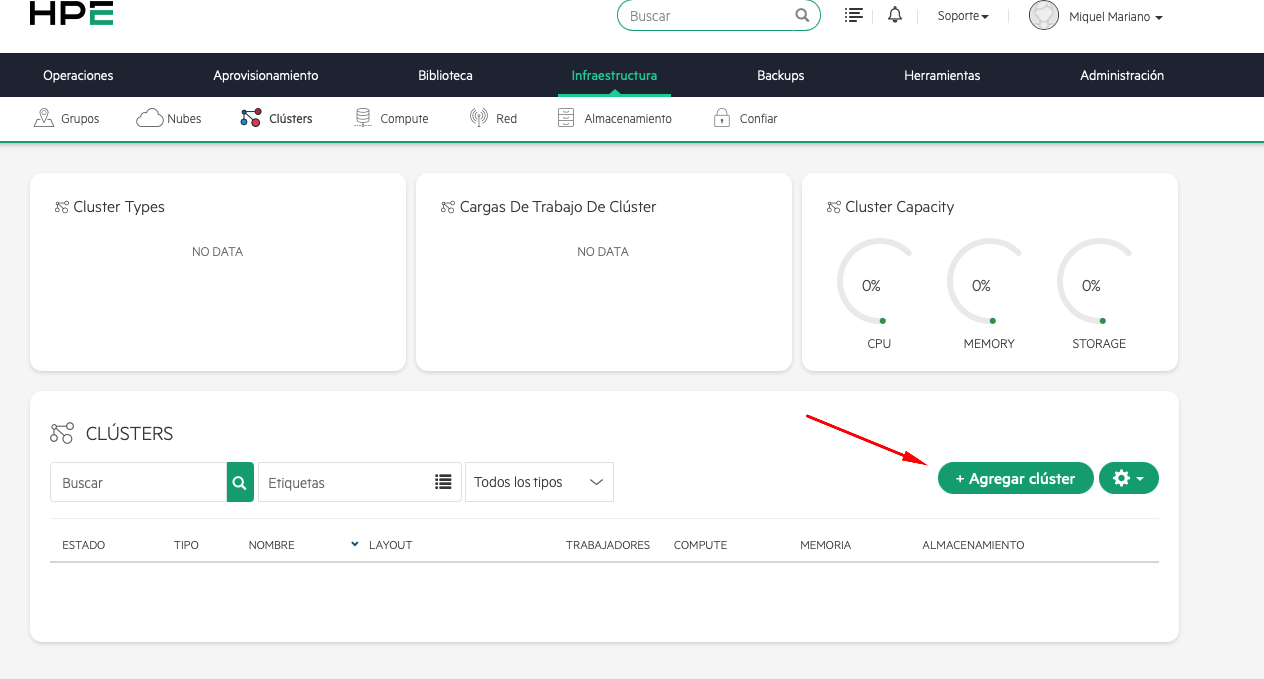
Task: Open the Etiquetas tag list selector icon
Action: [443, 481]
